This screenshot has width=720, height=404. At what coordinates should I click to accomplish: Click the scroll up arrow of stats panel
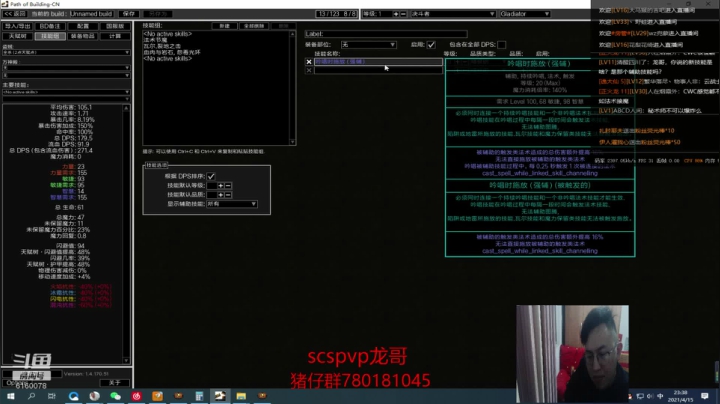tap(126, 108)
